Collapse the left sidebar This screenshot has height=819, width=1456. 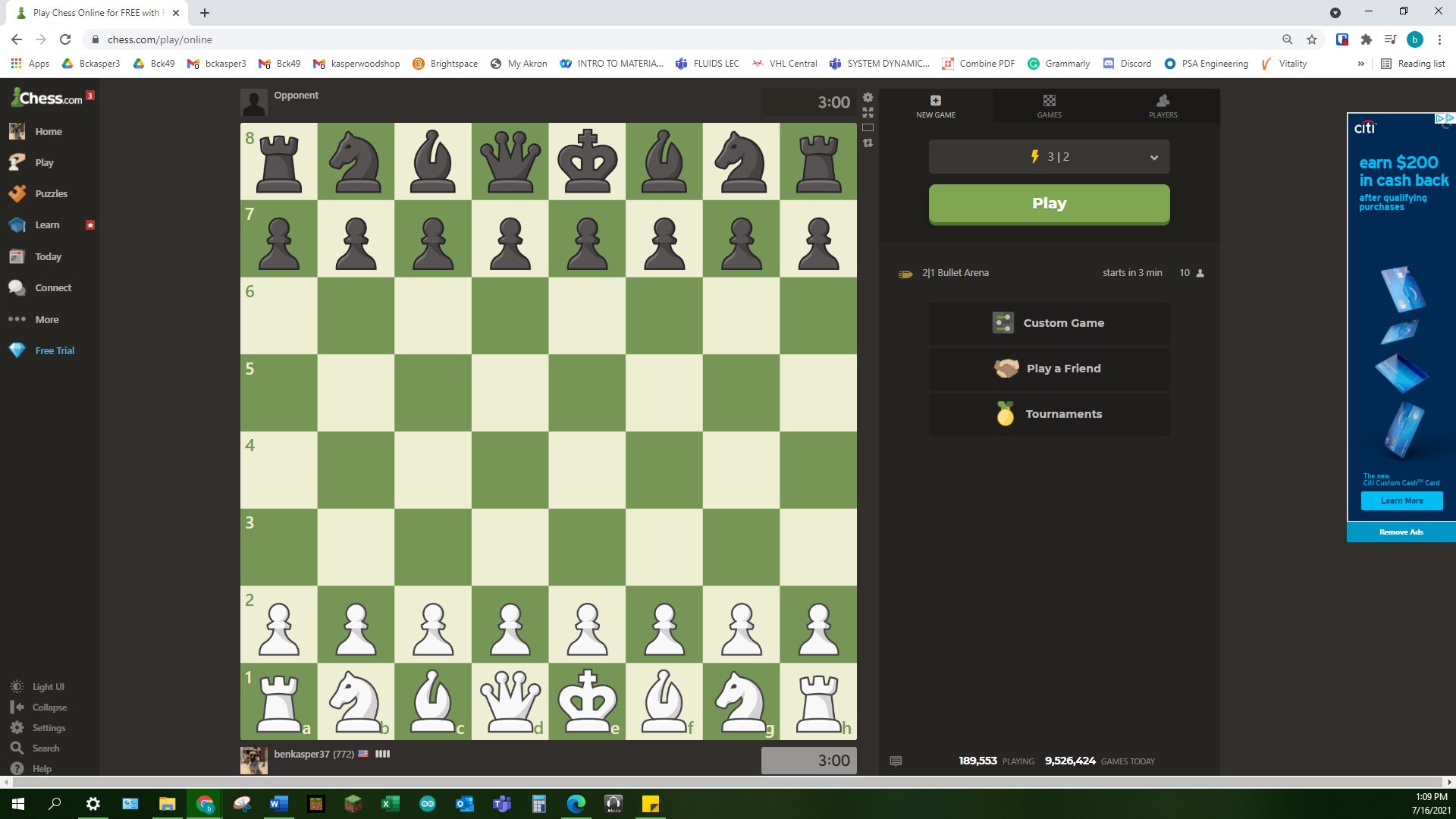49,708
